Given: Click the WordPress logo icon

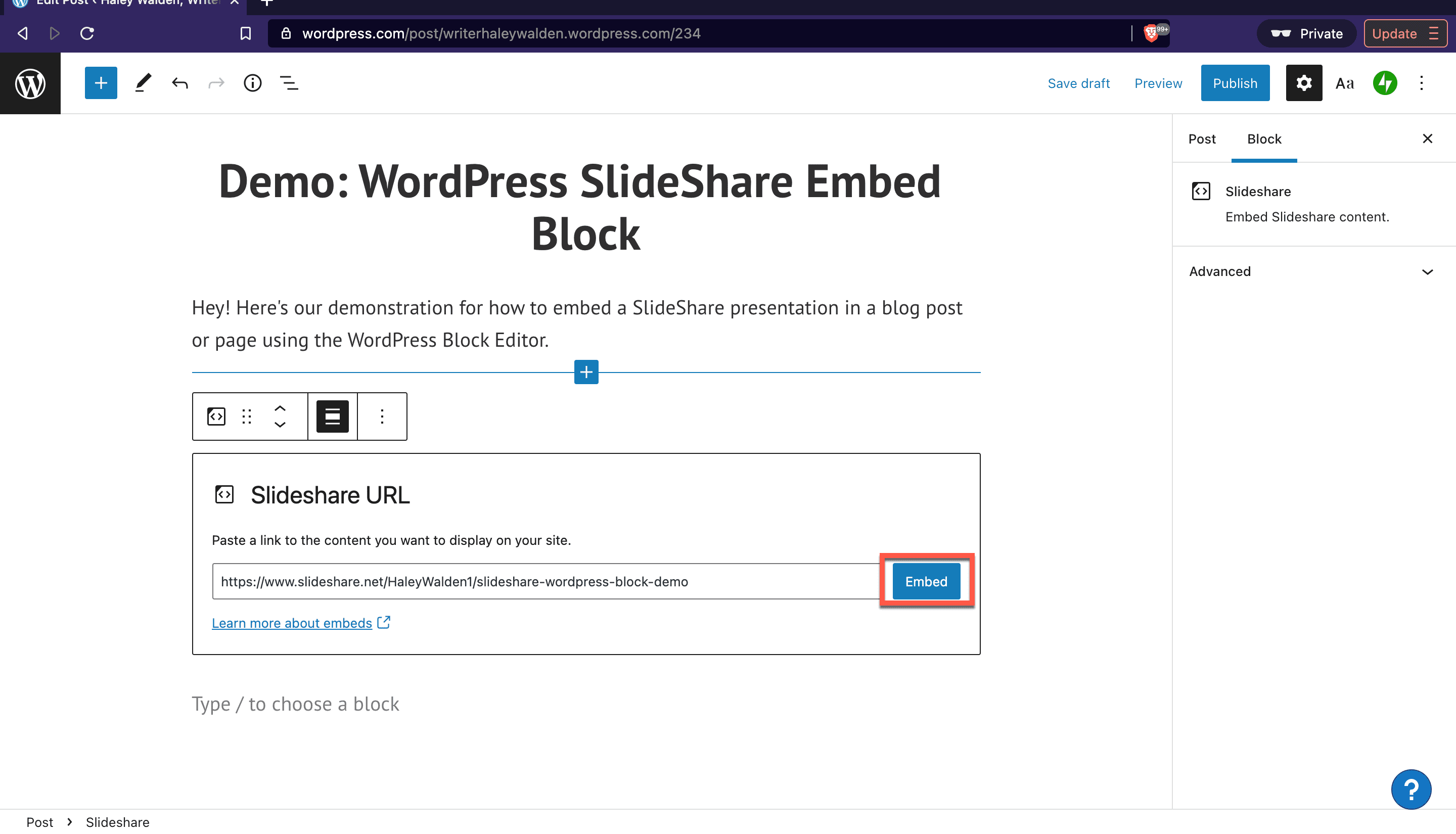Looking at the screenshot, I should (30, 83).
